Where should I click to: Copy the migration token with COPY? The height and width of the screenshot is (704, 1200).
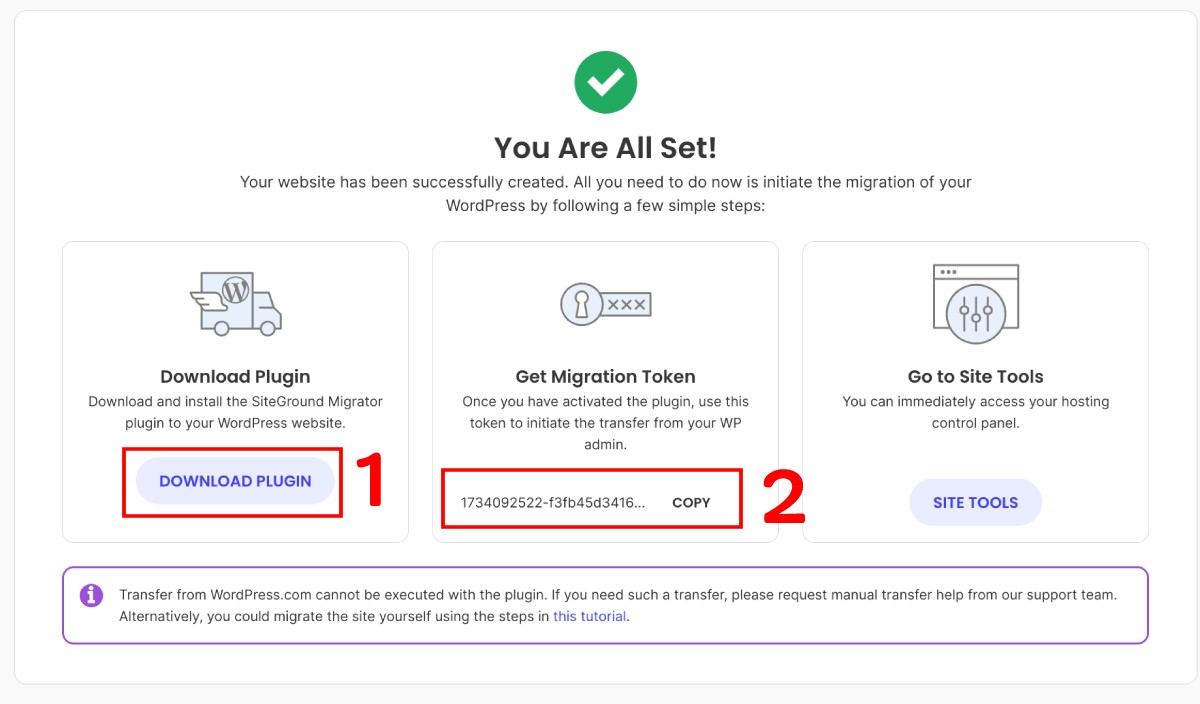pos(691,503)
